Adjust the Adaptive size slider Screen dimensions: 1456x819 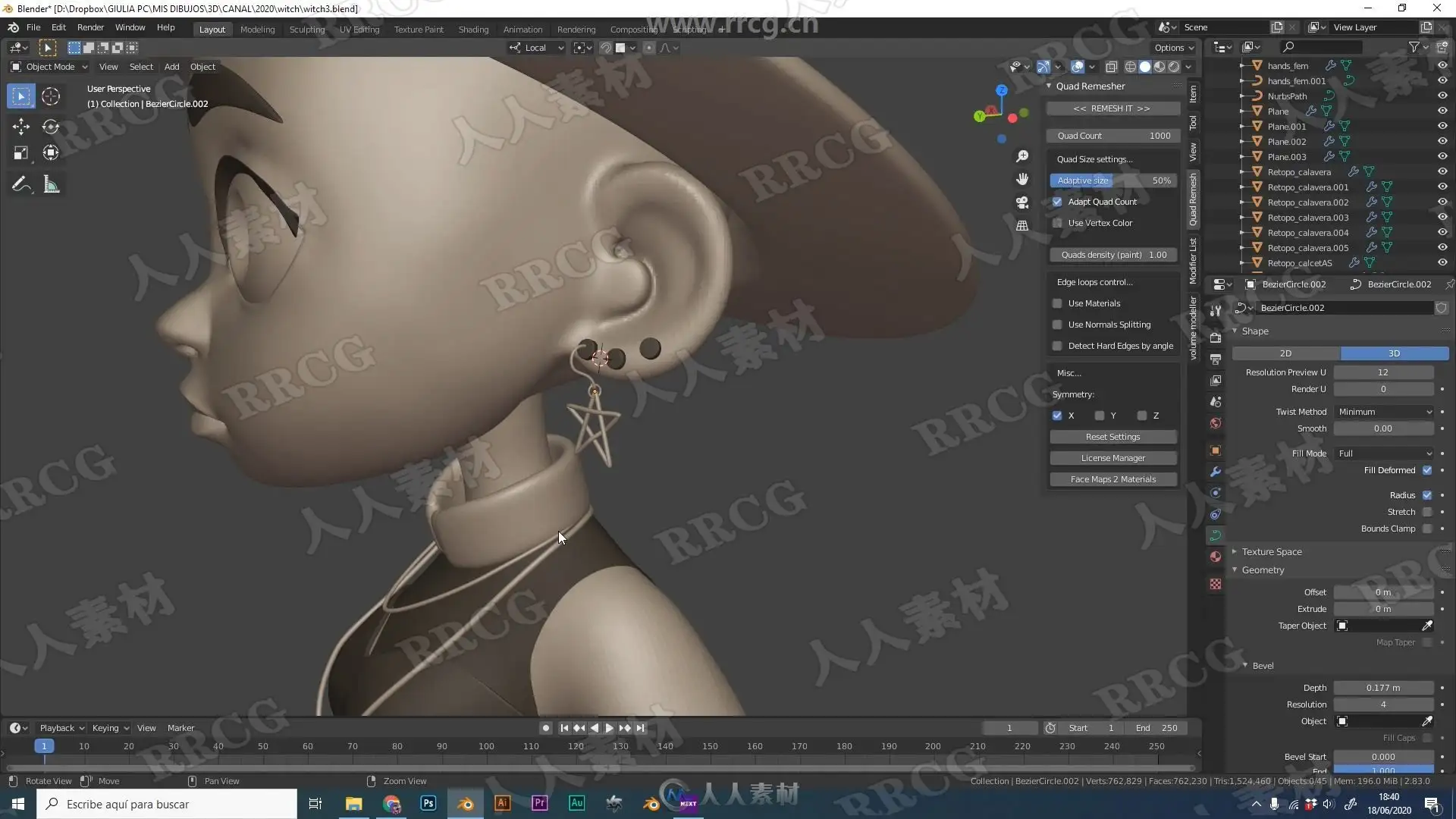click(1113, 180)
